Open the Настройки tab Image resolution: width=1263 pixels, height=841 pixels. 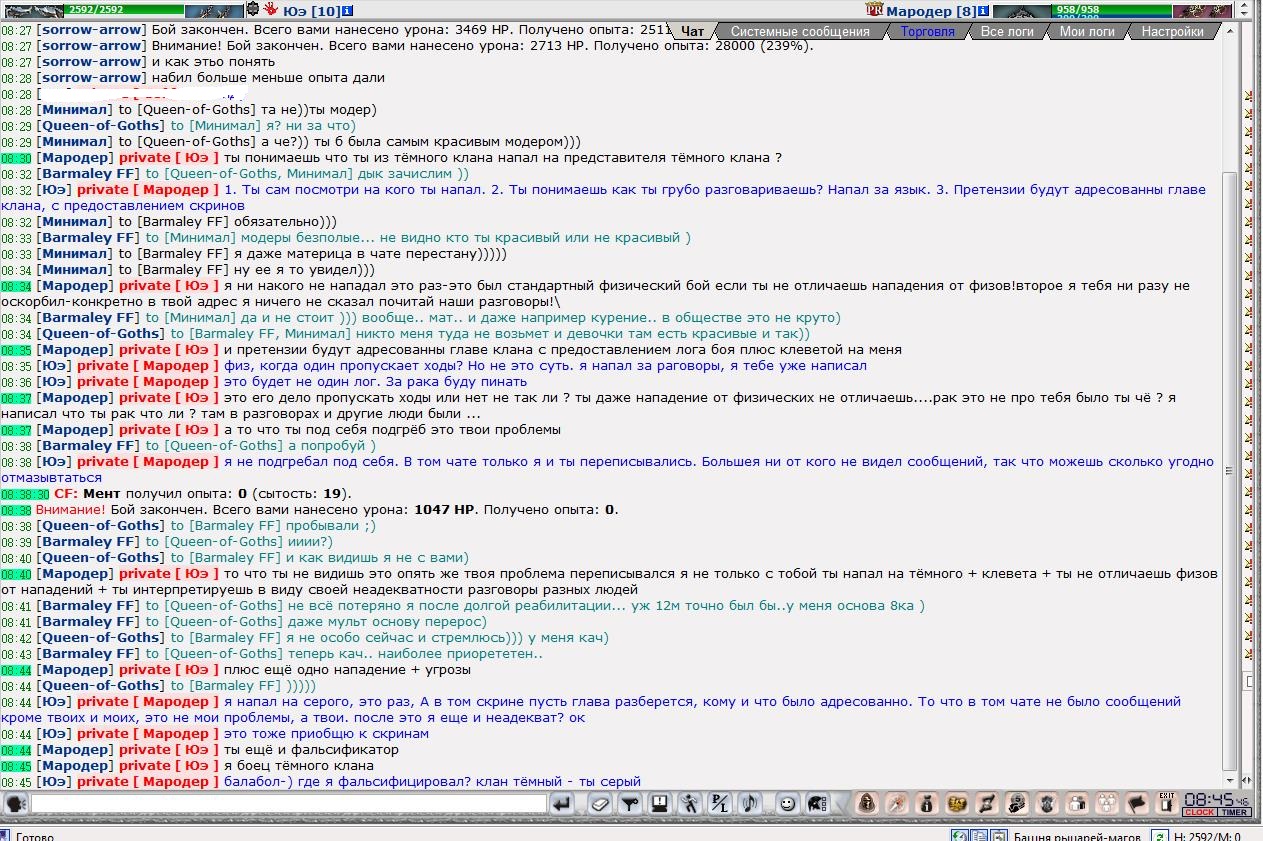pos(1172,31)
